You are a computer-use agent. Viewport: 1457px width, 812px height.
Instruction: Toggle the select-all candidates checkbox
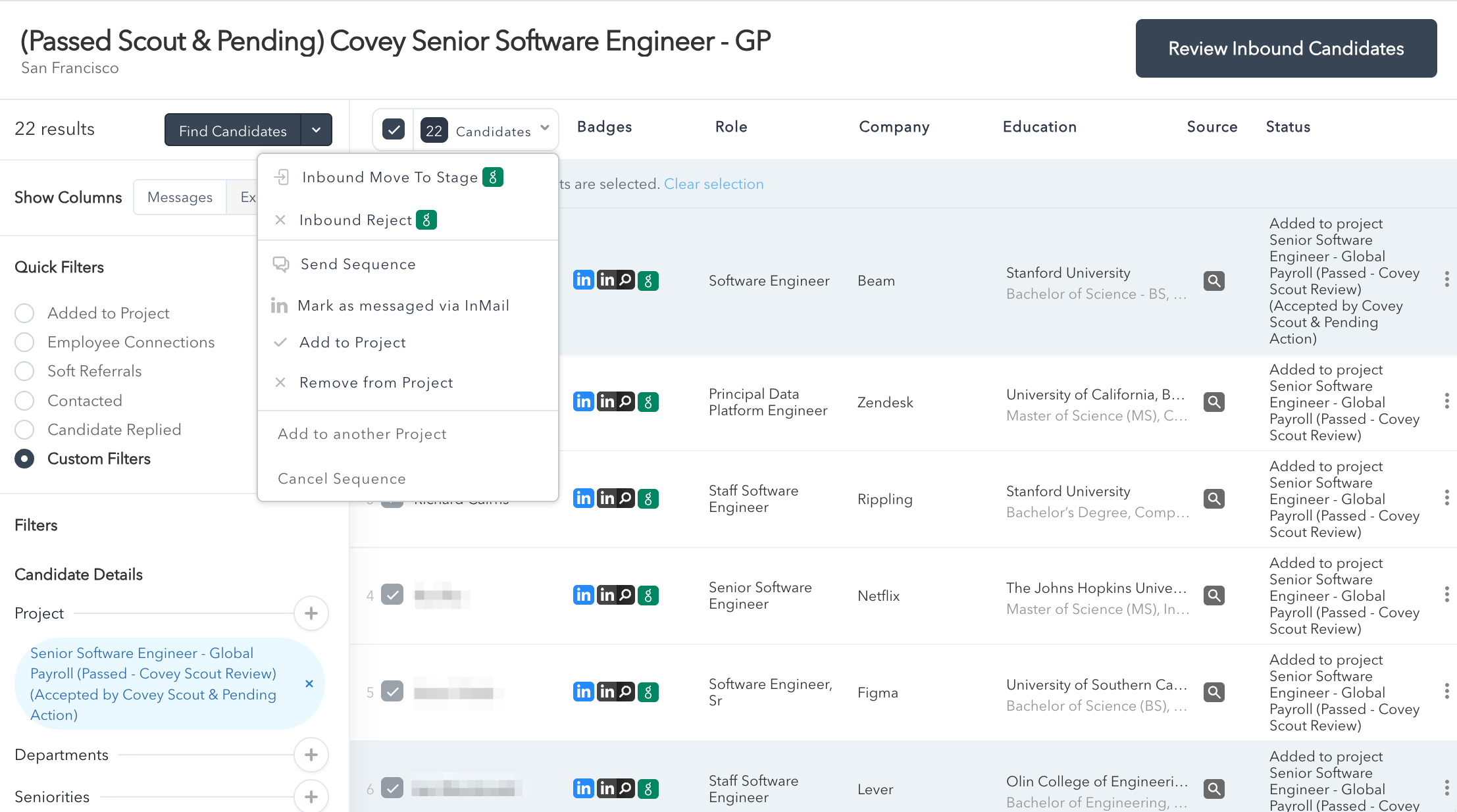point(394,130)
